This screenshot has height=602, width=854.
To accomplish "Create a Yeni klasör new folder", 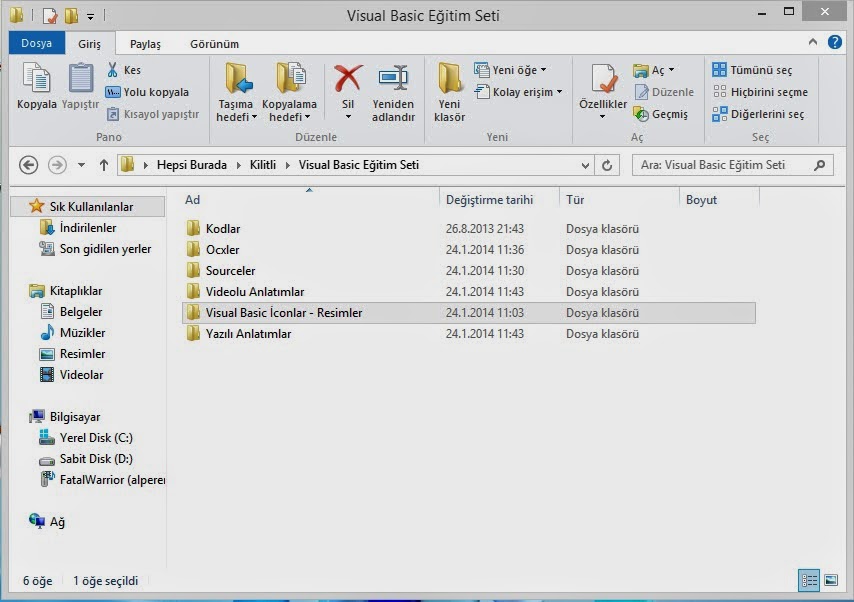I will (x=449, y=93).
